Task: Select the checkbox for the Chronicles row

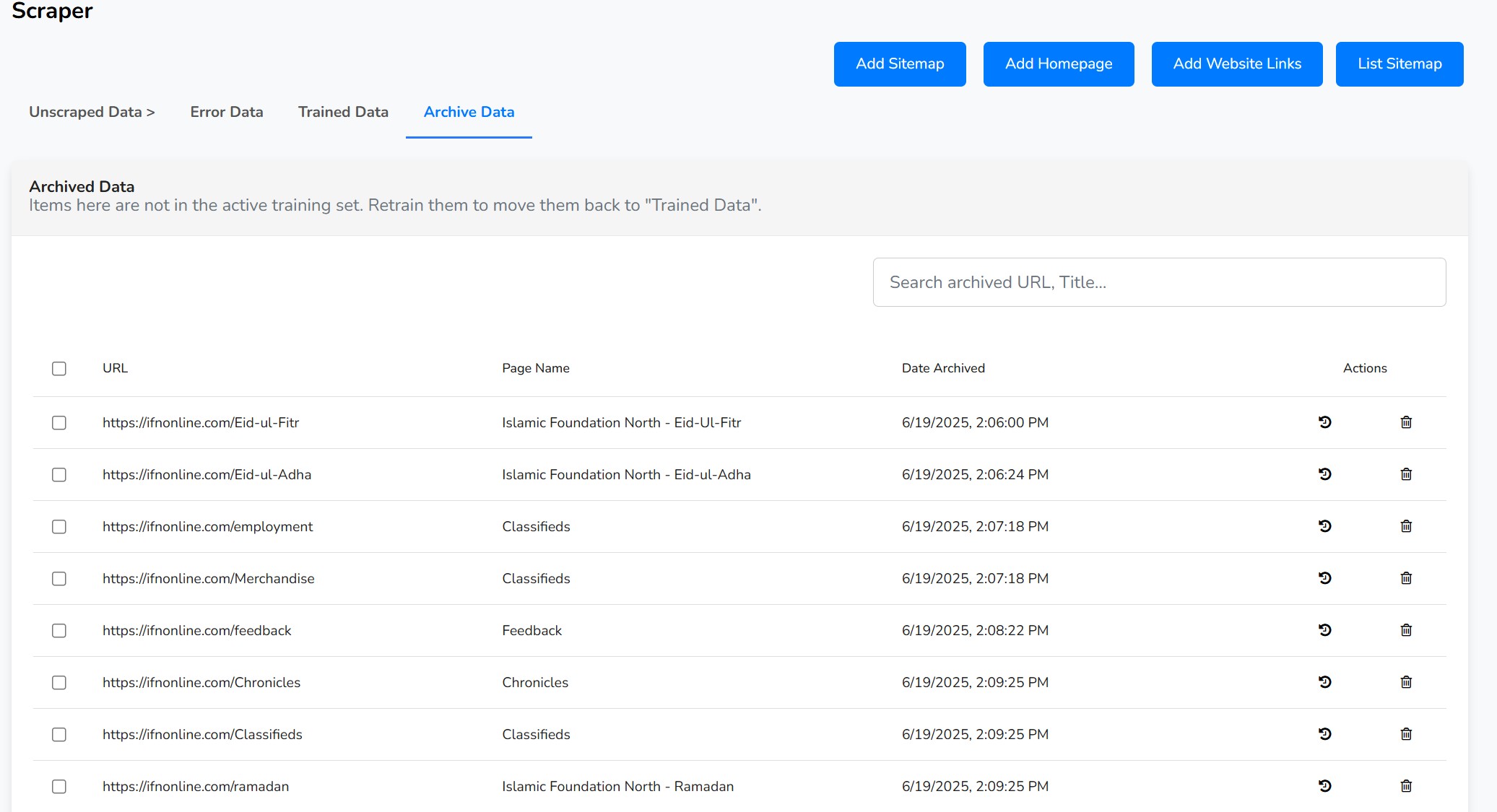Action: 59,683
